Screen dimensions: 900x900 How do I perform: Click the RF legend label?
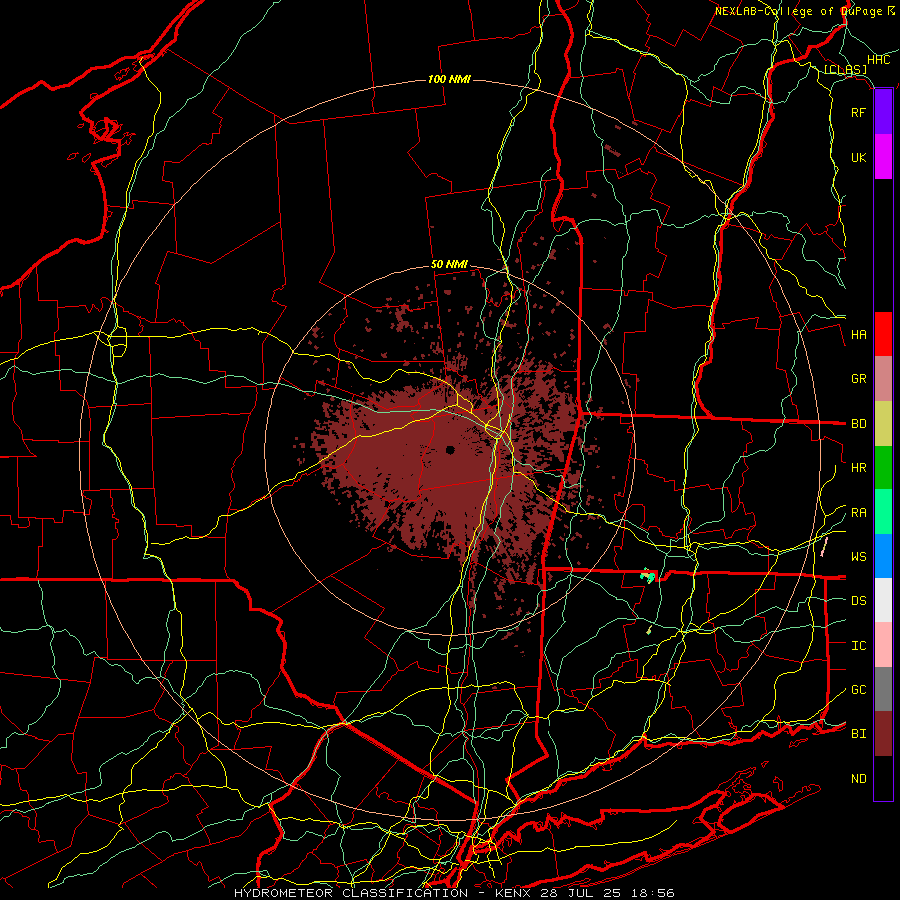point(858,112)
